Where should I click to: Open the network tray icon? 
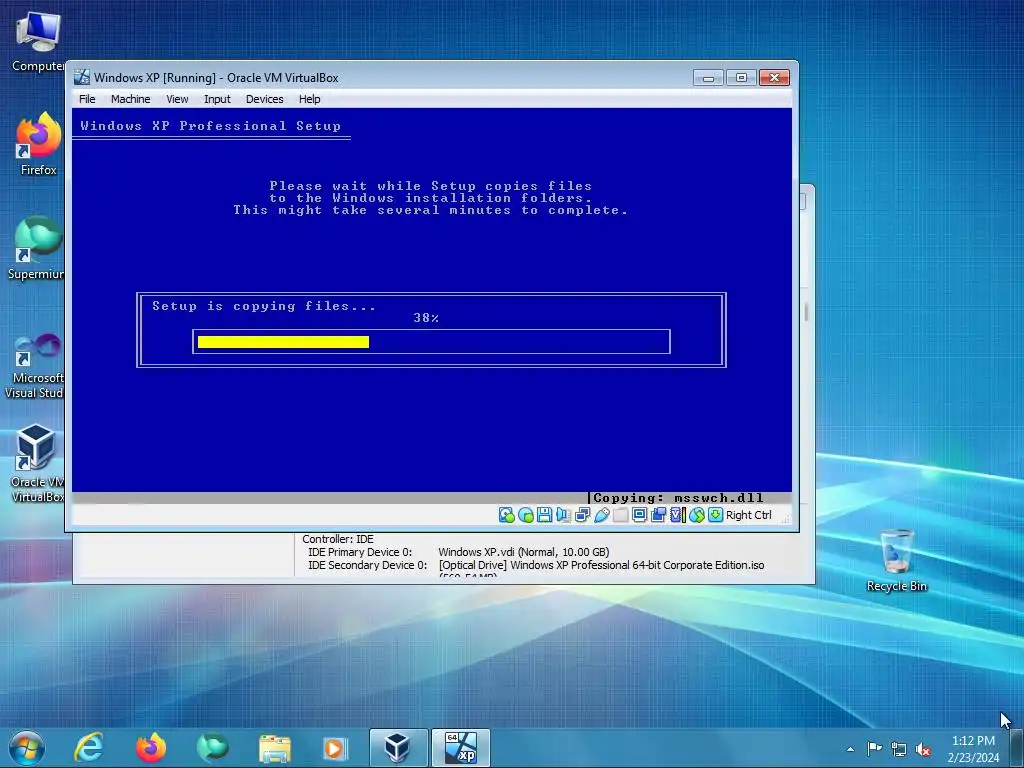point(899,749)
